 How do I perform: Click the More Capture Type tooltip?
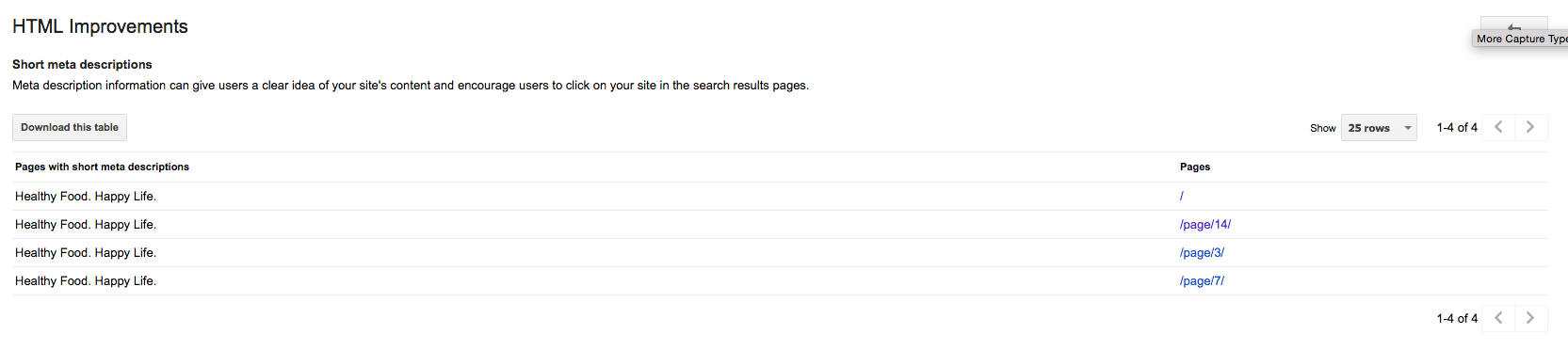click(x=1520, y=39)
